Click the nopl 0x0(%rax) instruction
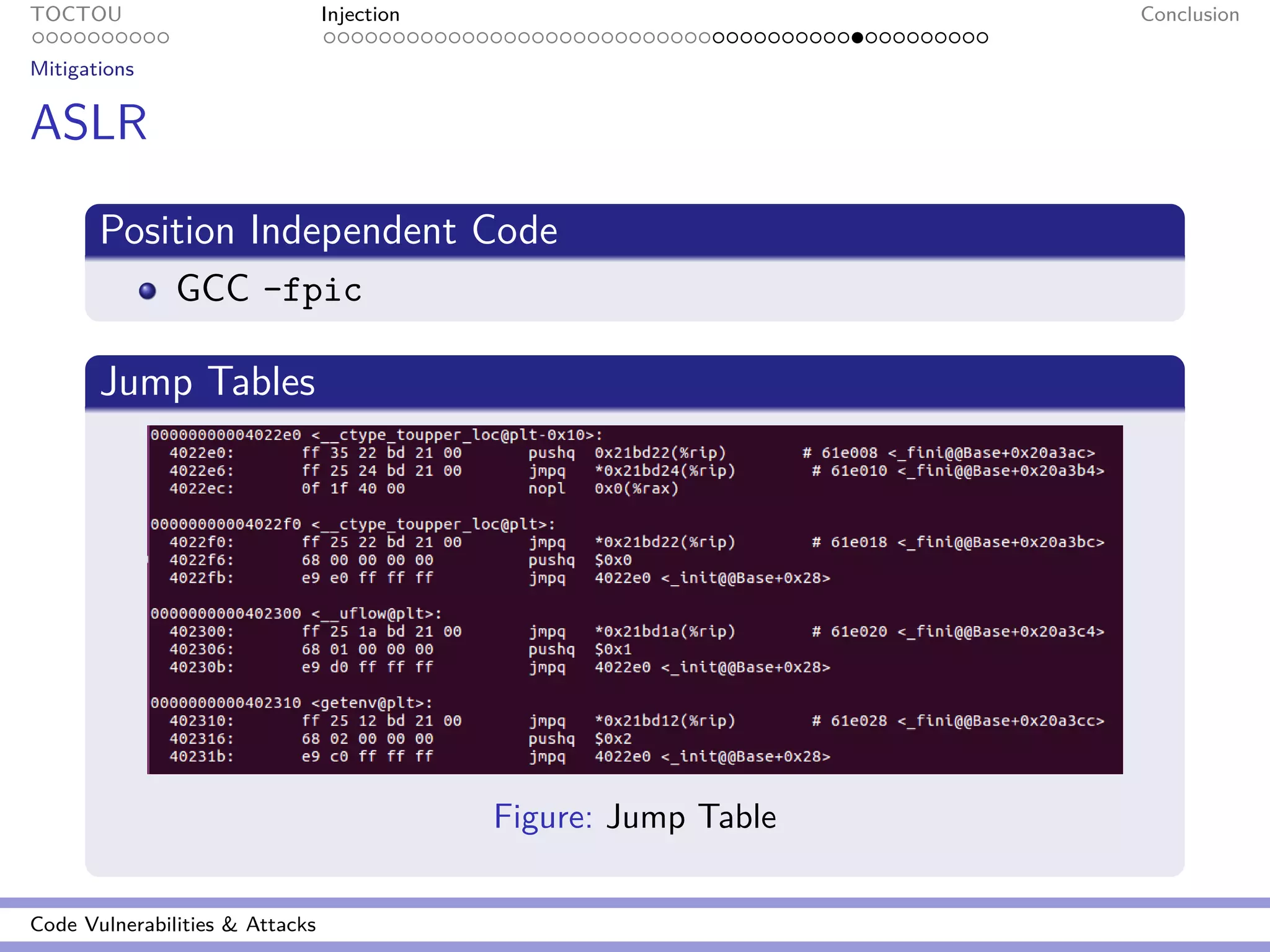Screen dimensions: 1270x952 tap(603, 488)
